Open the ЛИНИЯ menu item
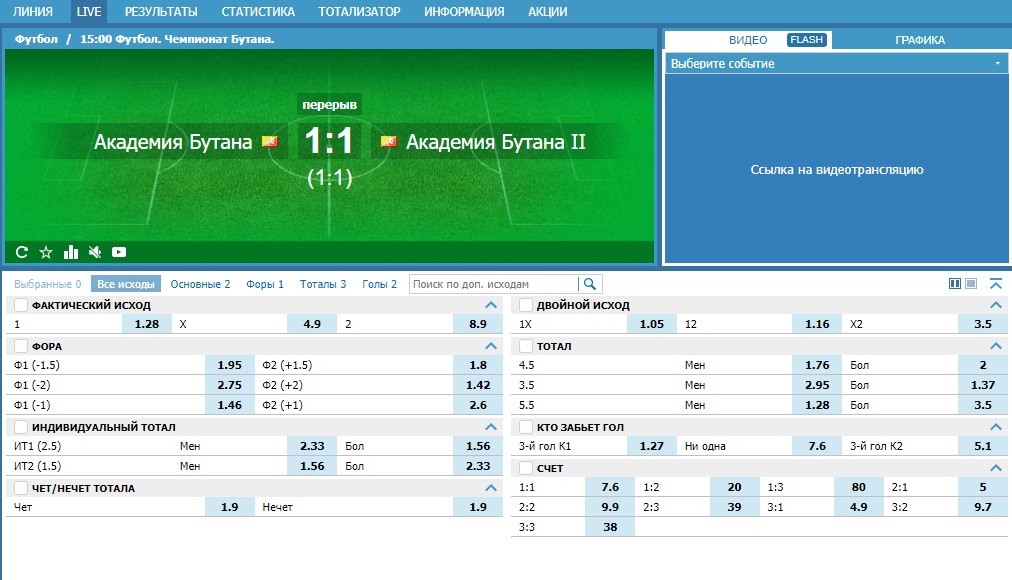 point(33,12)
